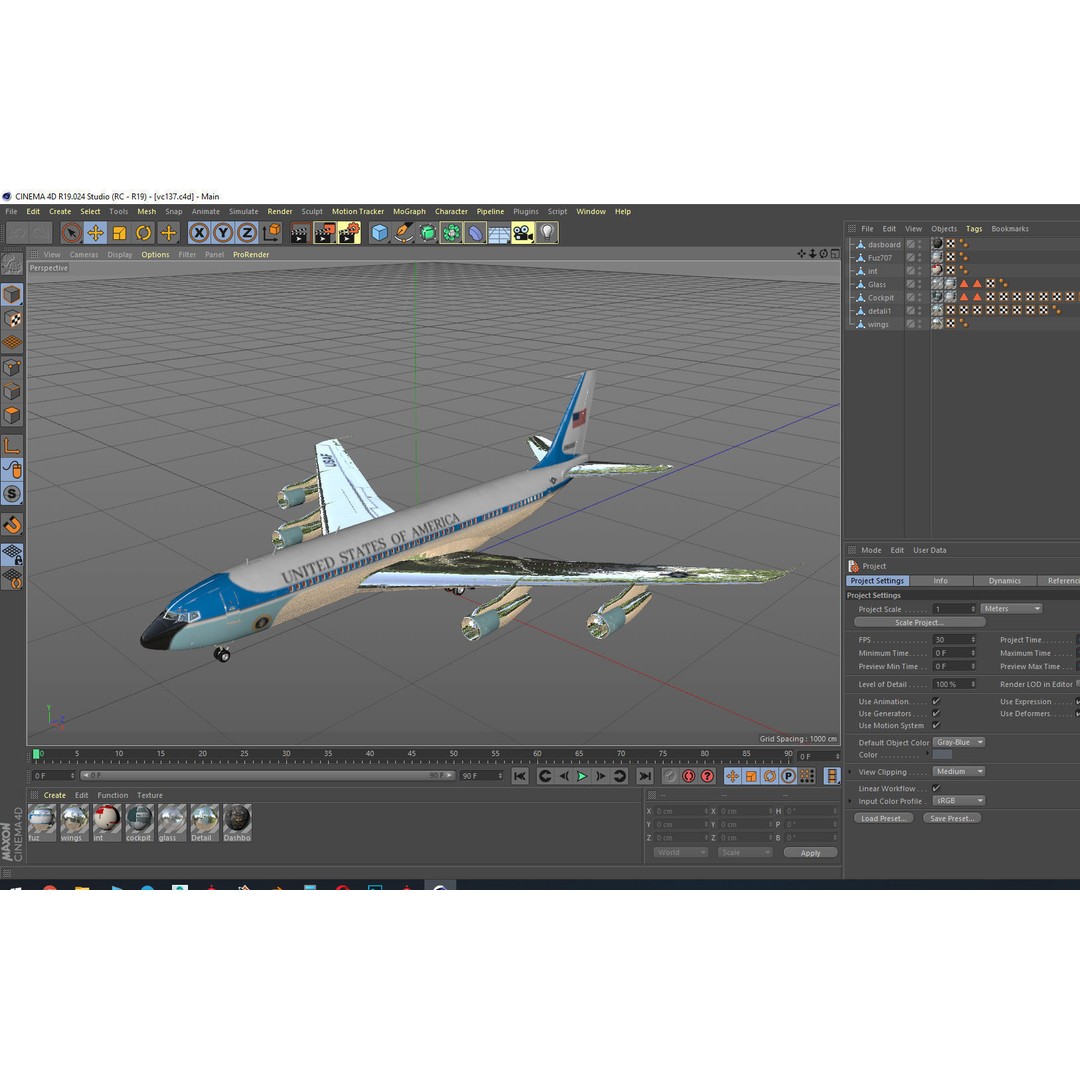Select the wings material thumbnail
Screen dimensions: 1080x1080
(x=73, y=822)
